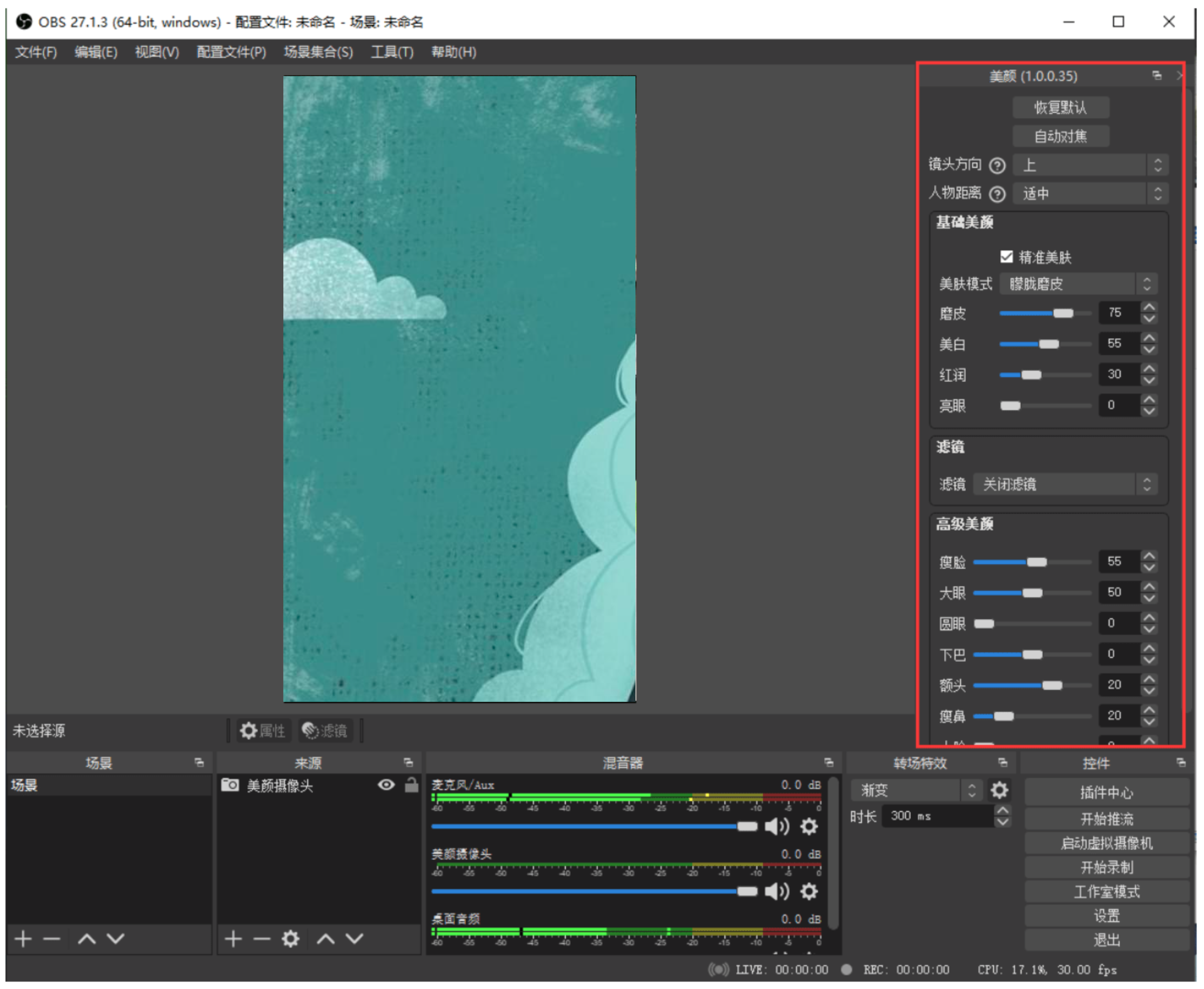This screenshot has height=989, width=1204.
Task: Open 设置 in controls panel
Action: 1107,916
